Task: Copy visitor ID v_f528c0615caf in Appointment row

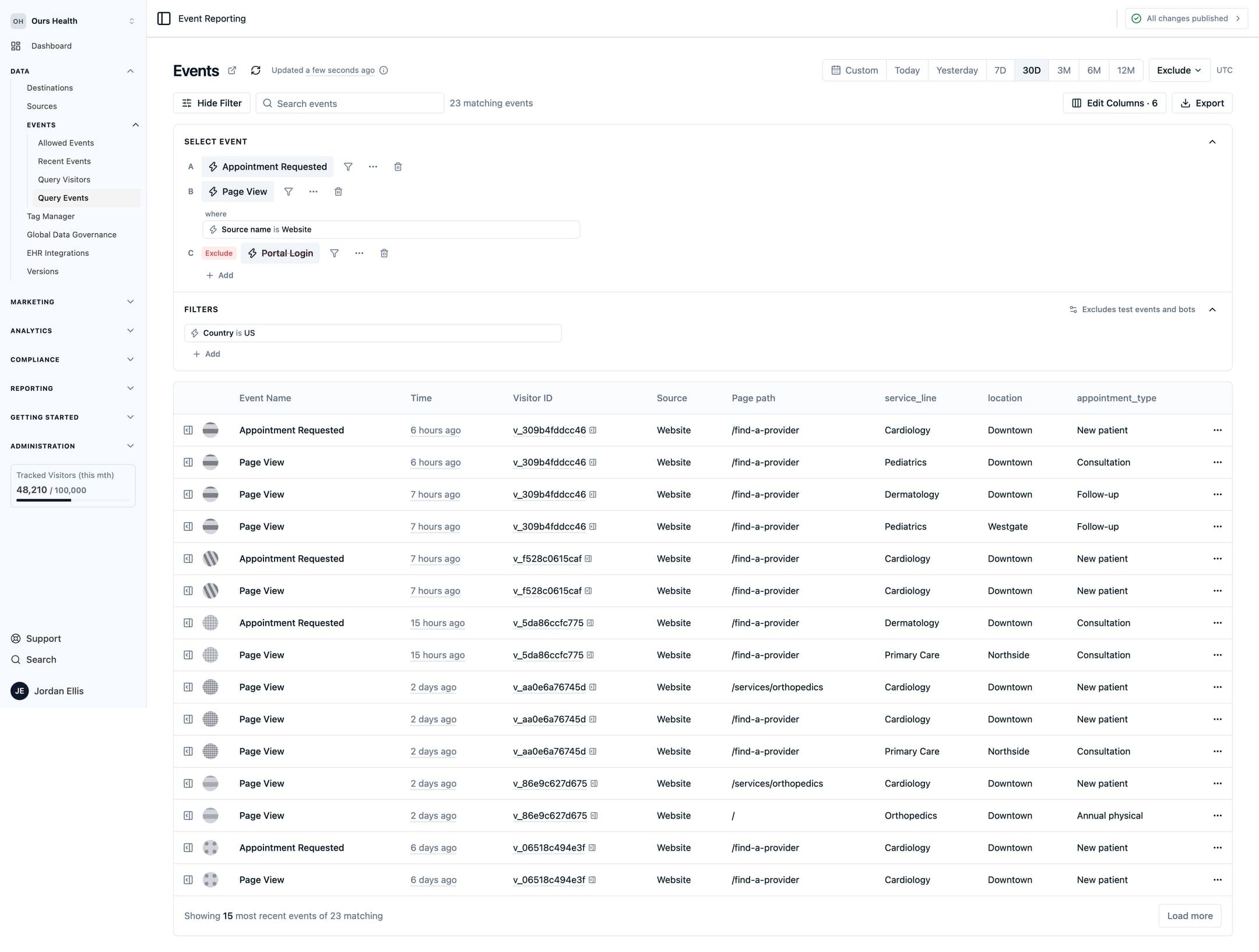Action: coord(589,559)
